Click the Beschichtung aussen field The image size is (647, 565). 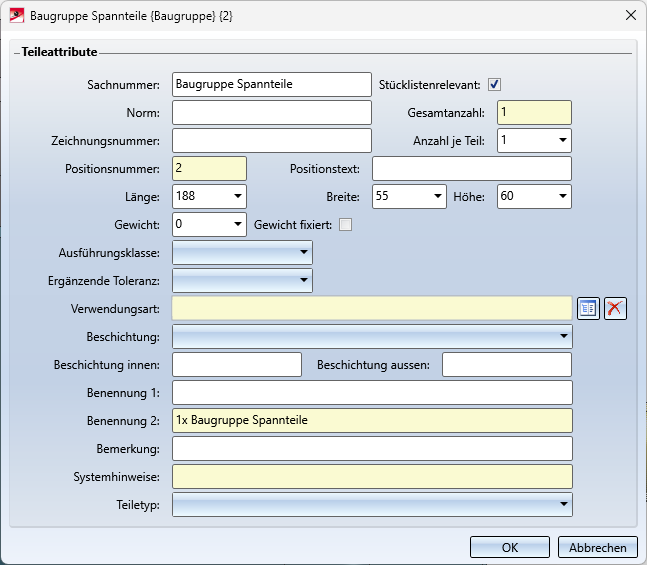pos(507,364)
